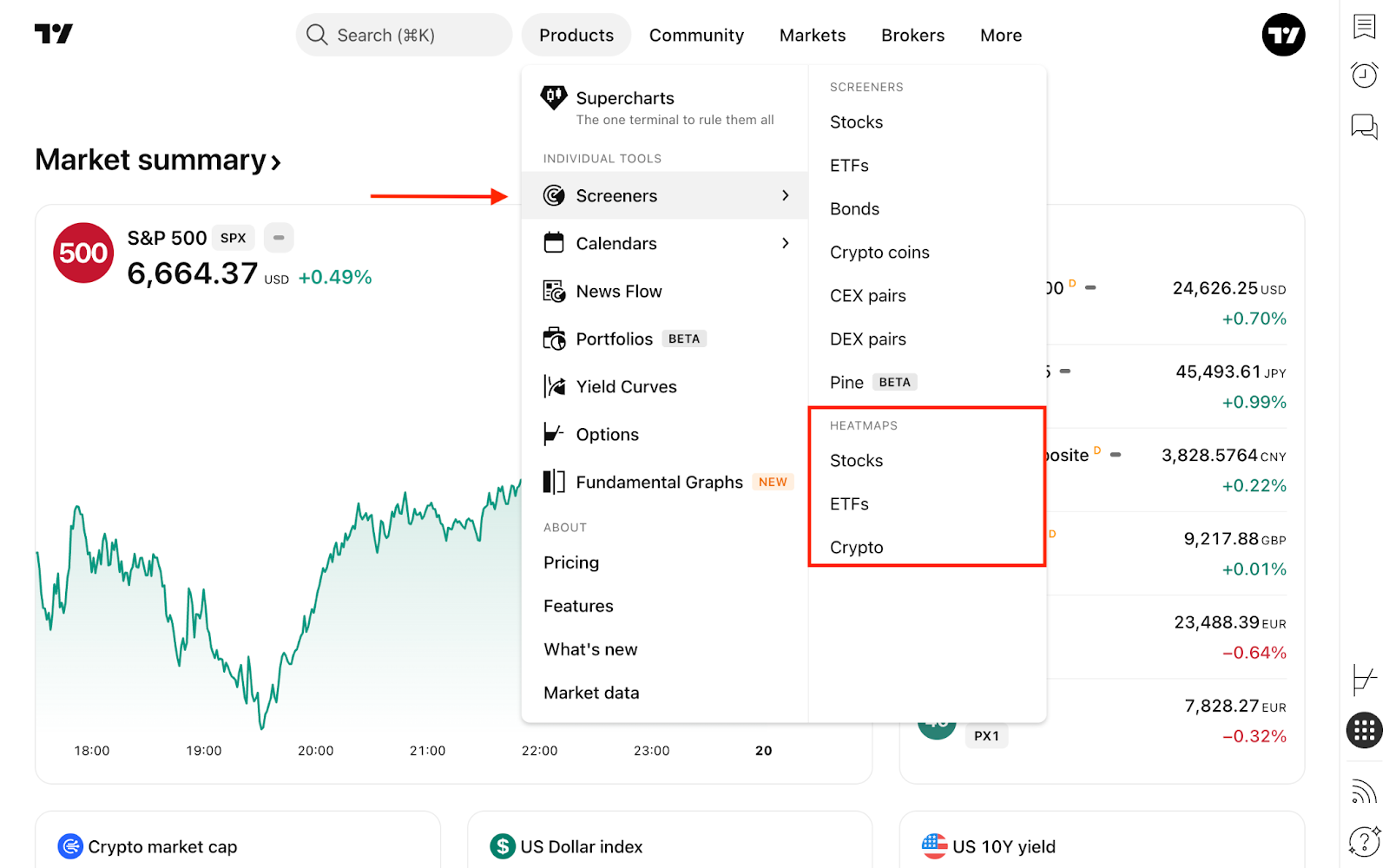
Task: Expand the Screeners submenu chevron
Action: point(786,195)
